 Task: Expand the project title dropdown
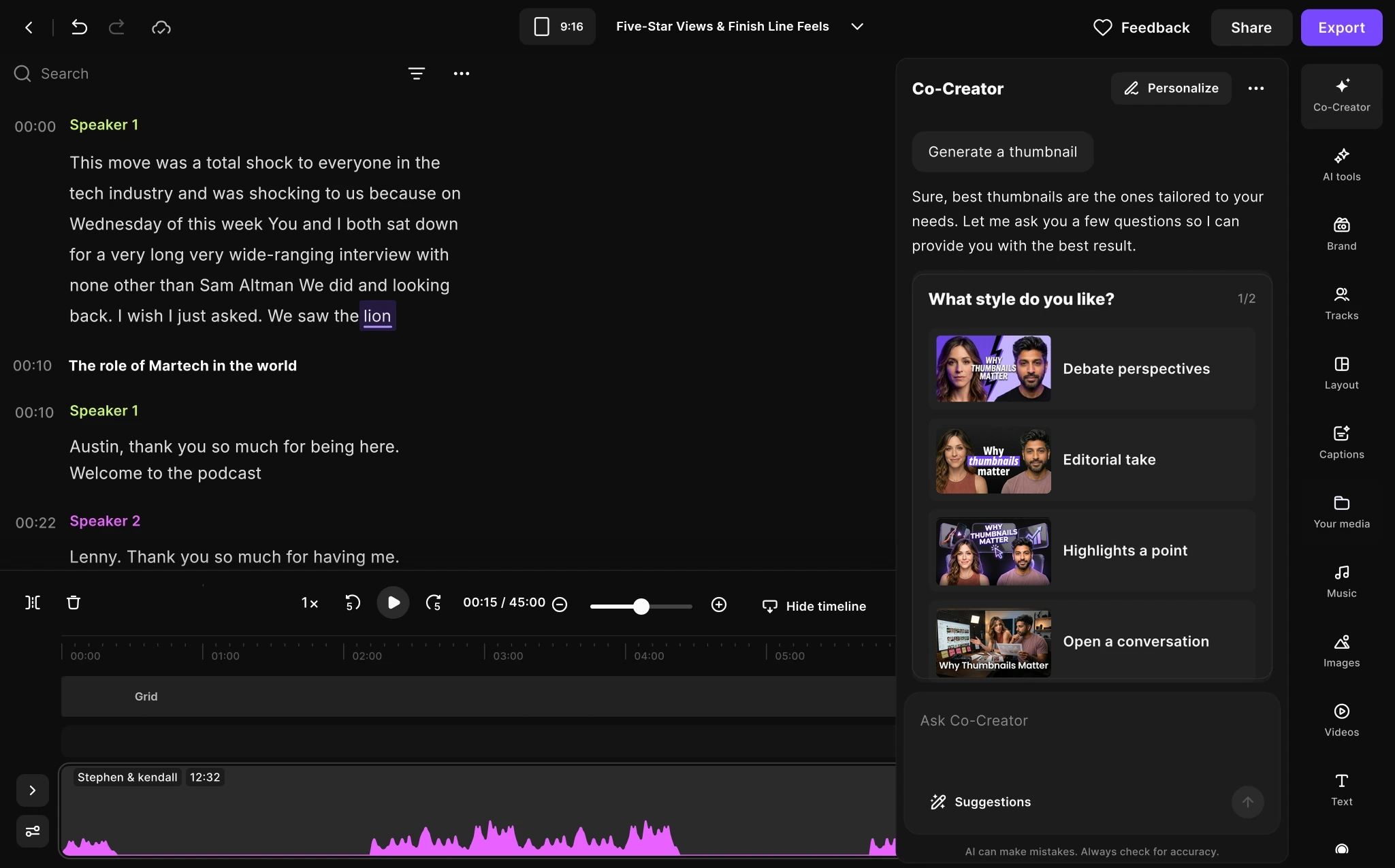[857, 27]
